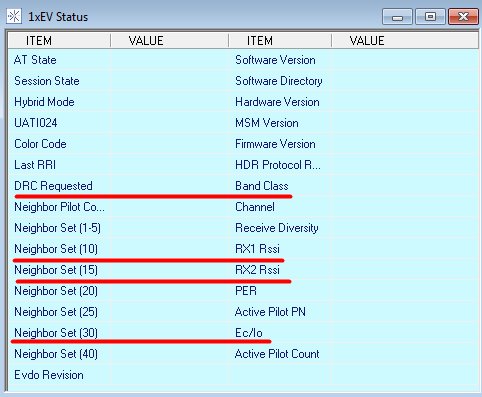Click the second ITEM column header

pos(280,41)
